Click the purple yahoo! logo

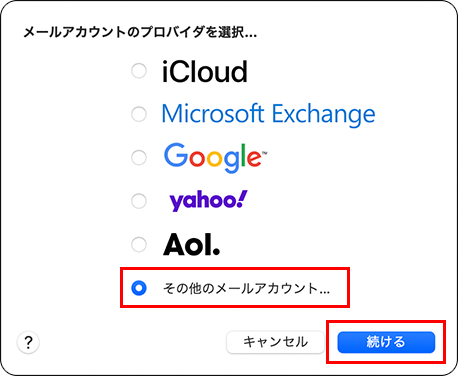pyautogui.click(x=209, y=201)
